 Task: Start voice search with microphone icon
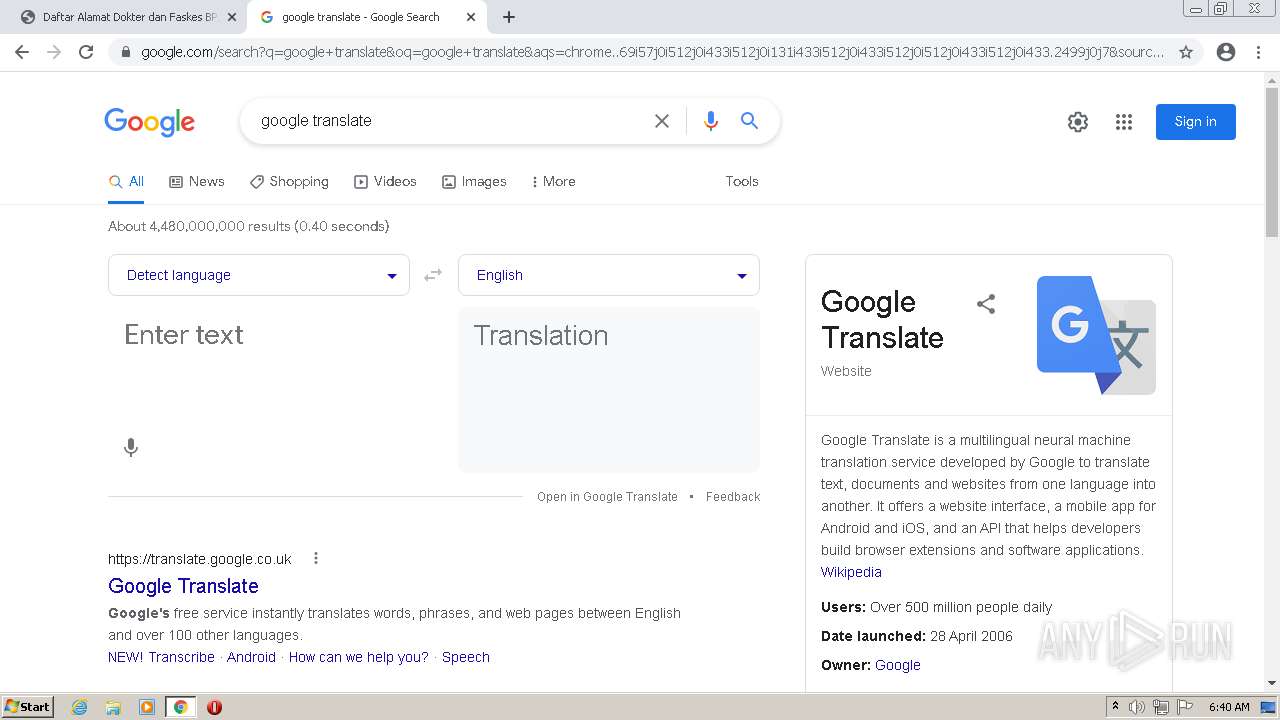711,121
